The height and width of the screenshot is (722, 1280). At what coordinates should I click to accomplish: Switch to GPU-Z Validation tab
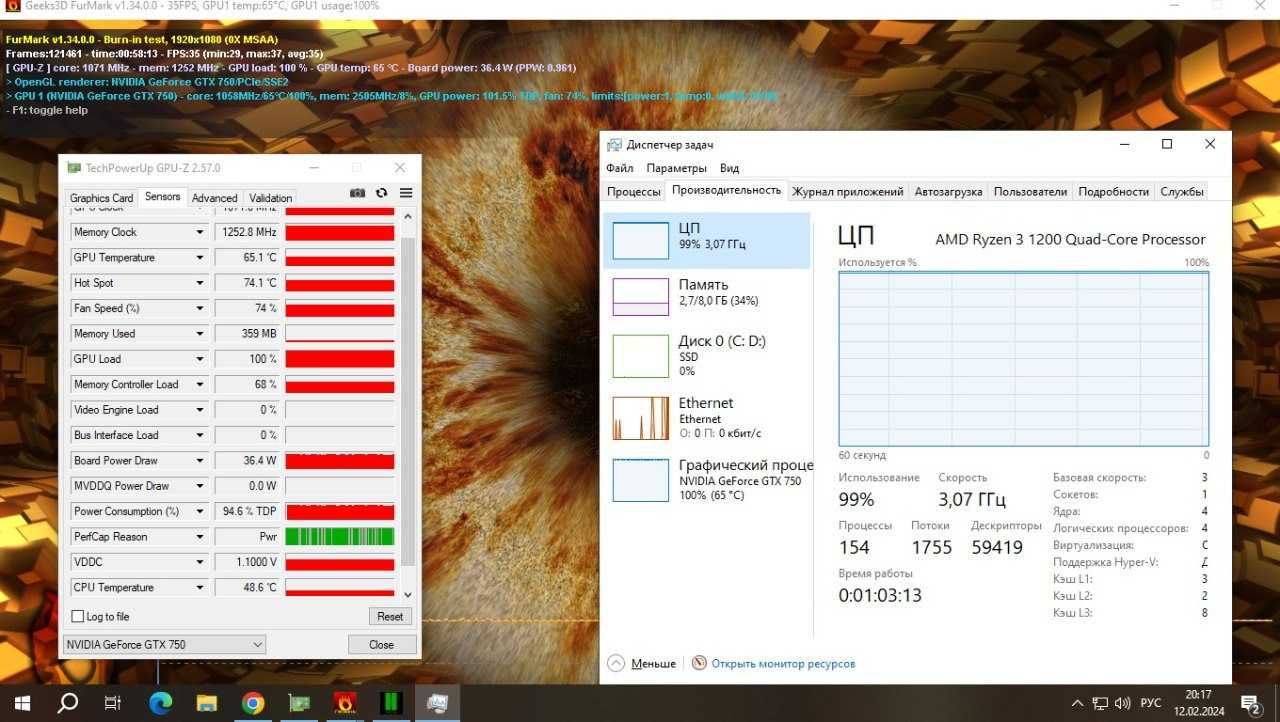coord(271,198)
